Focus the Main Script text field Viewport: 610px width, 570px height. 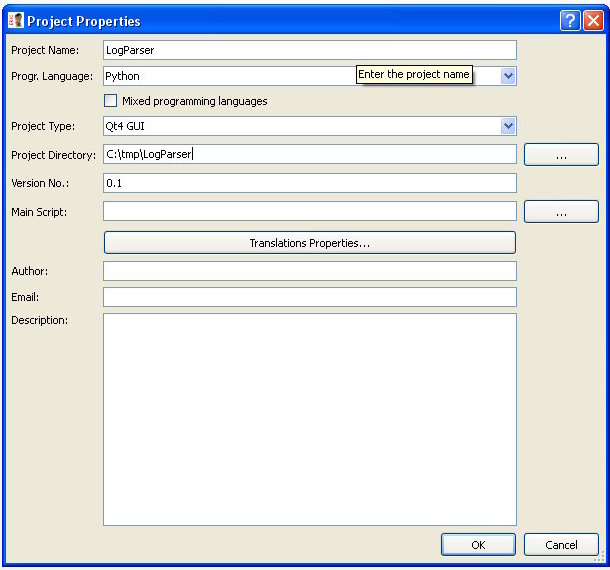click(x=310, y=211)
